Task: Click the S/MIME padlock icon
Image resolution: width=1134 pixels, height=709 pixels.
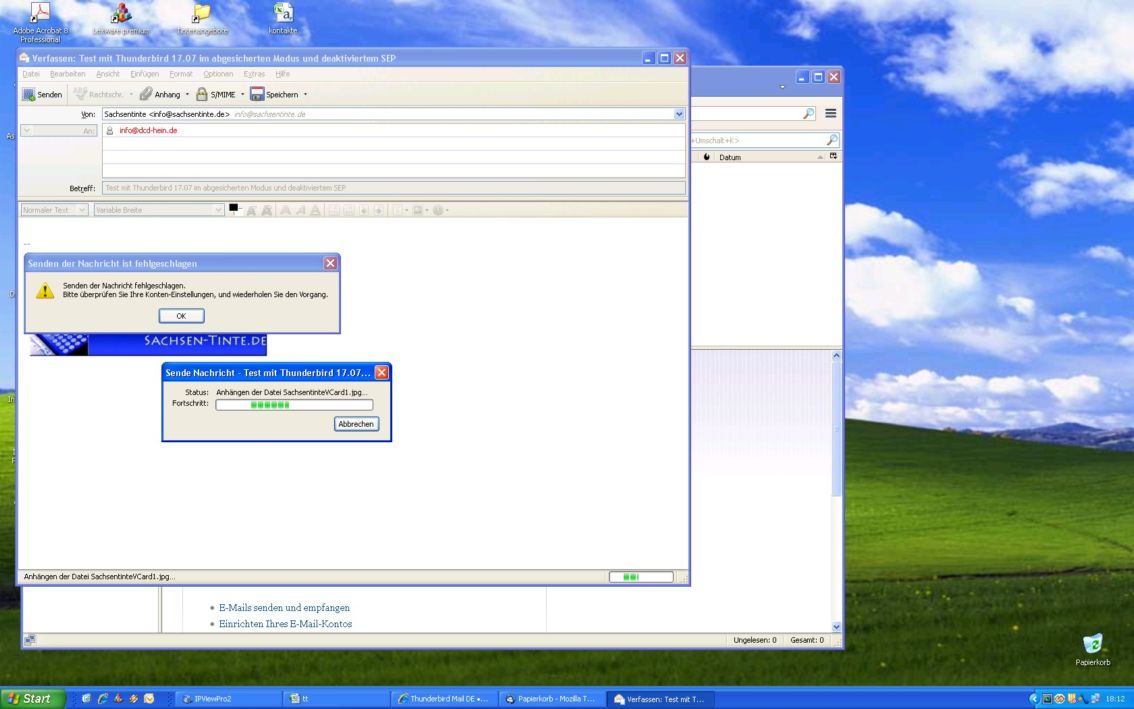Action: point(202,95)
